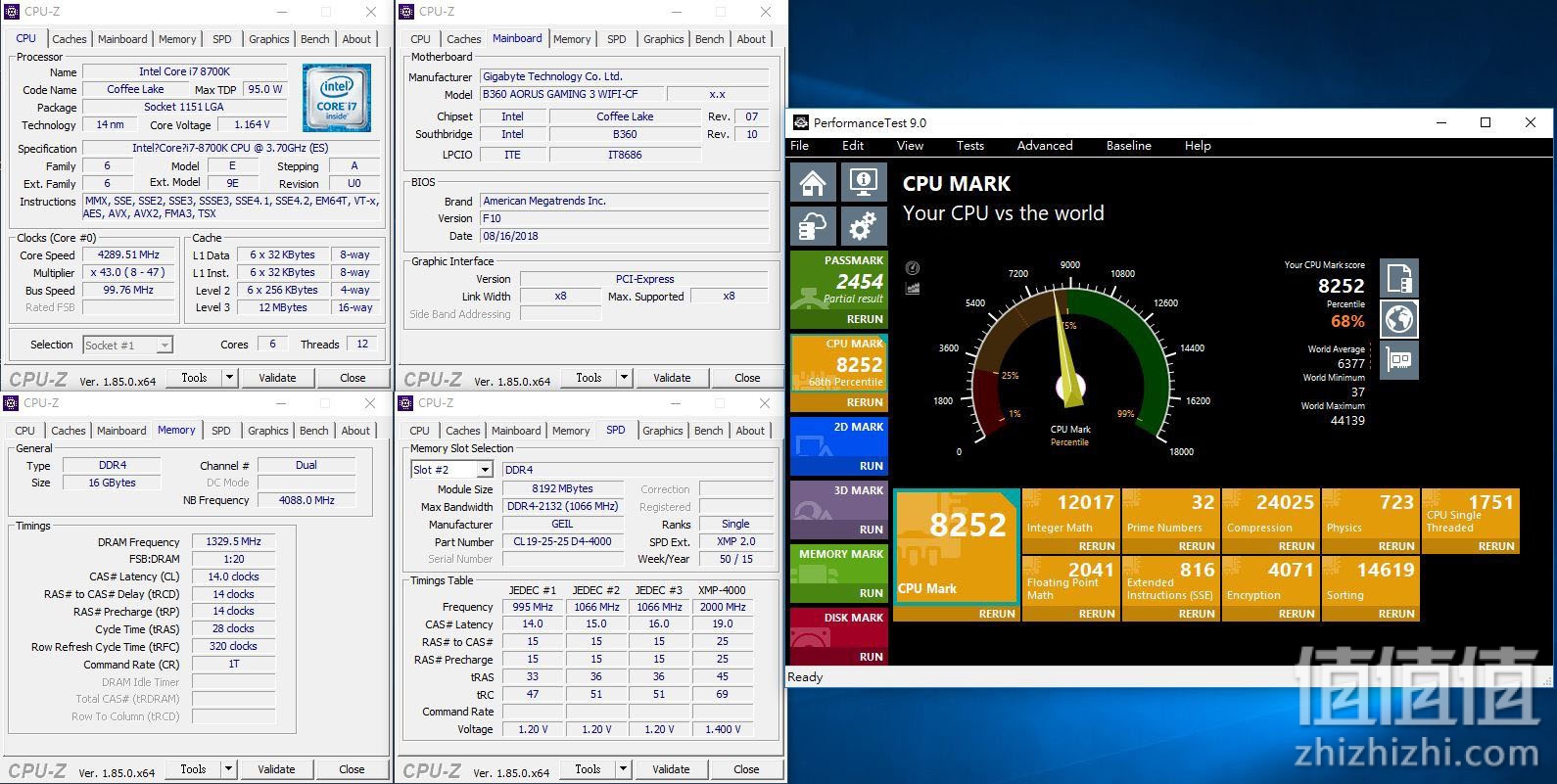Click the Core Speed value 4289.51 MHz
Image resolution: width=1557 pixels, height=784 pixels.
coord(128,254)
